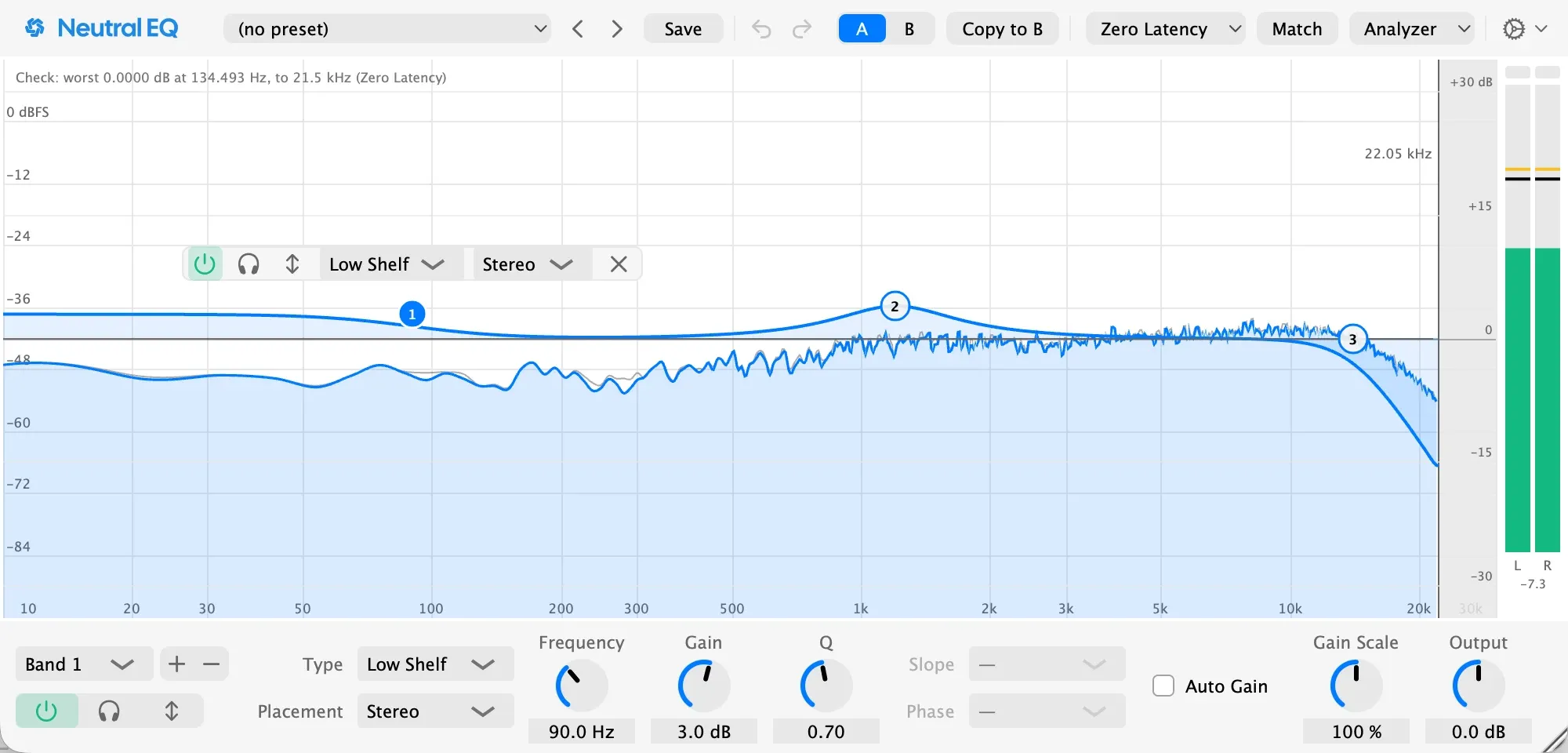Select band node 3 on curve
Viewport: 1568px width, 753px height.
1352,339
